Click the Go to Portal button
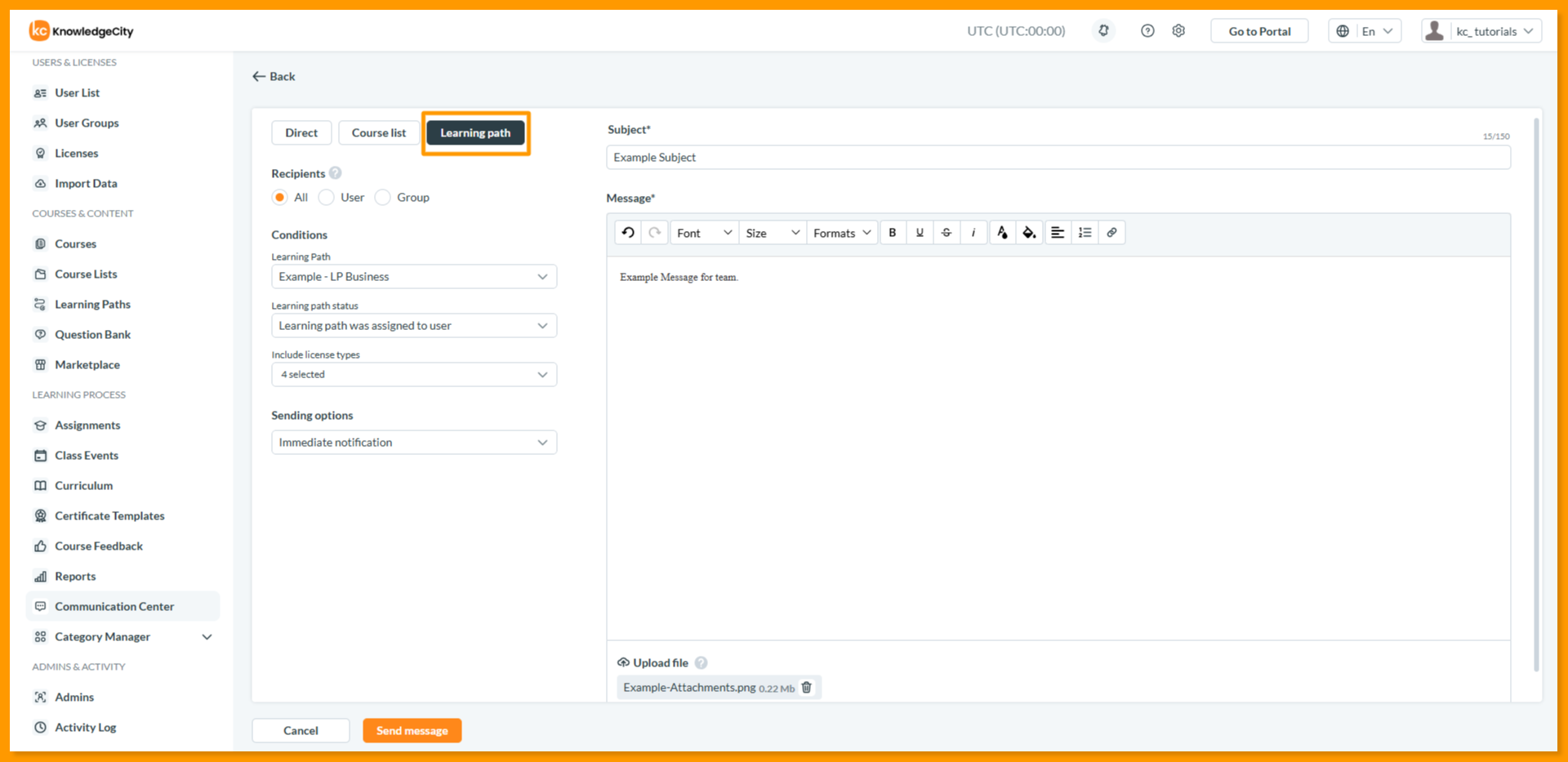1568x762 pixels. pyautogui.click(x=1259, y=31)
